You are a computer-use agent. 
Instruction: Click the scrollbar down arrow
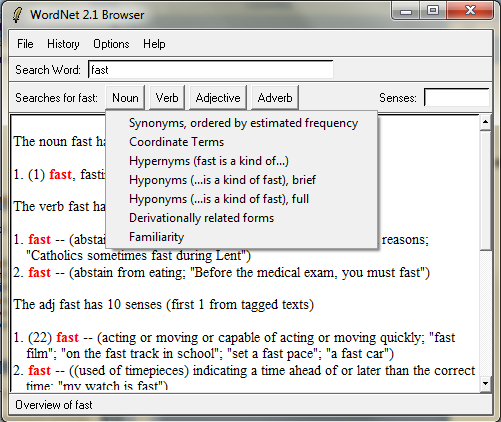(485, 383)
